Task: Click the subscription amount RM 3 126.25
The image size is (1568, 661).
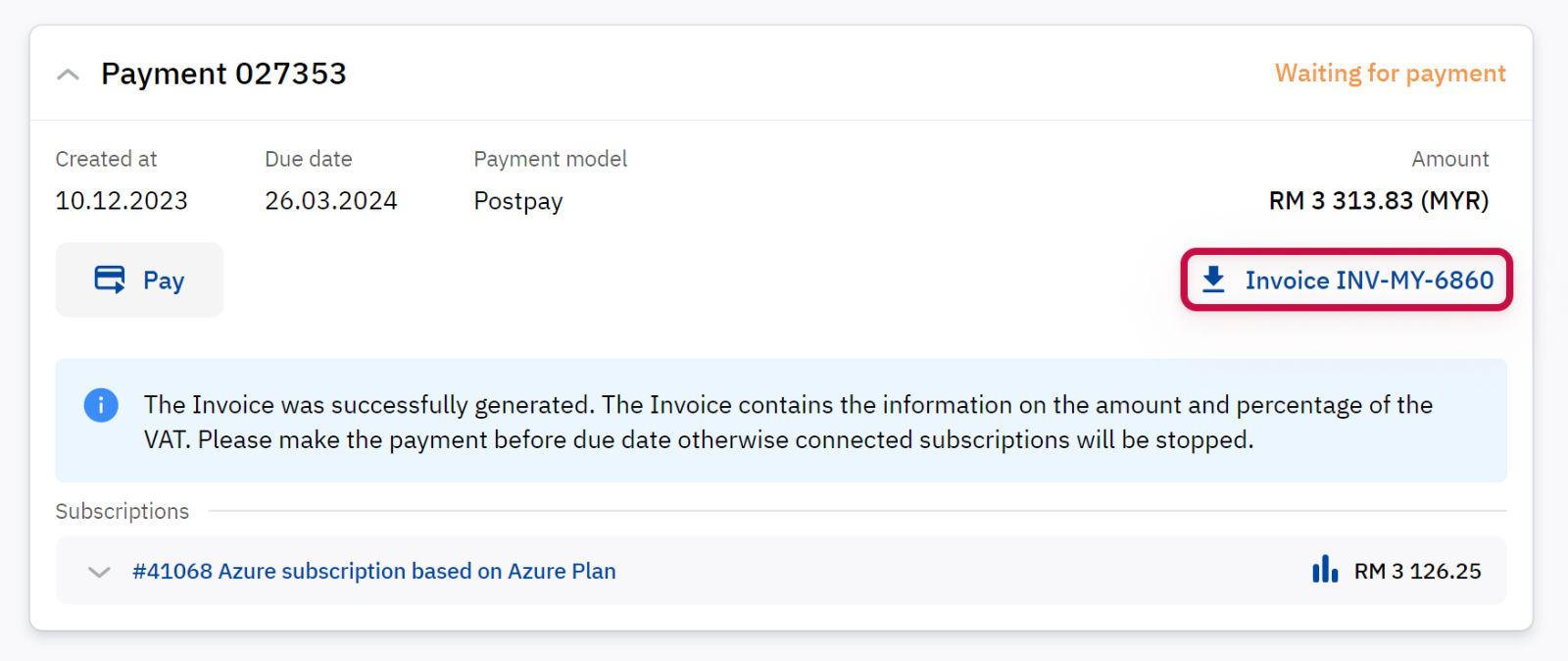Action: coord(1417,571)
